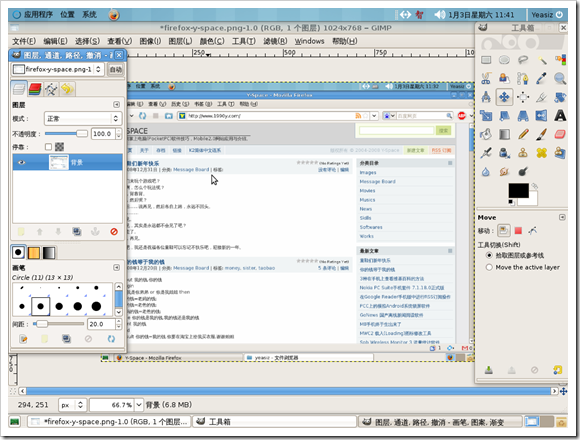Select the Ellipse Select tool

point(504,60)
